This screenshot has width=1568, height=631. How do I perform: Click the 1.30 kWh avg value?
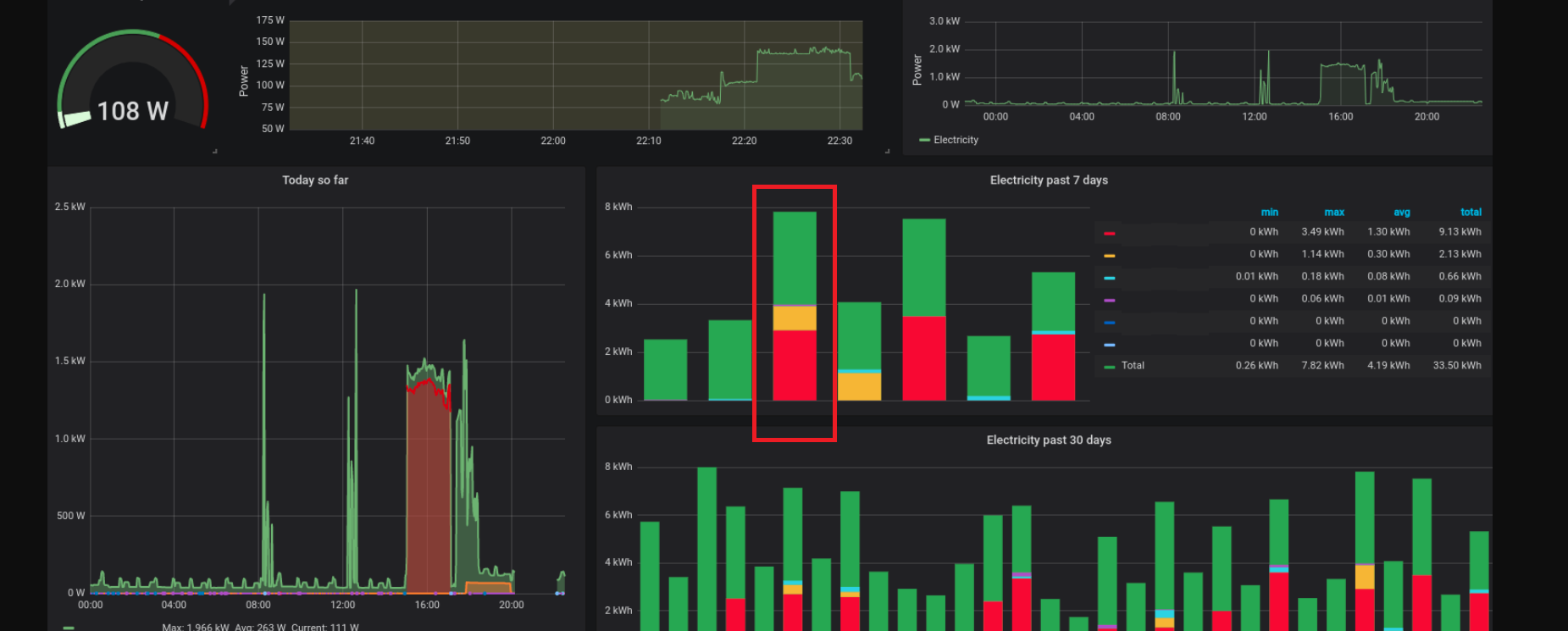1389,232
